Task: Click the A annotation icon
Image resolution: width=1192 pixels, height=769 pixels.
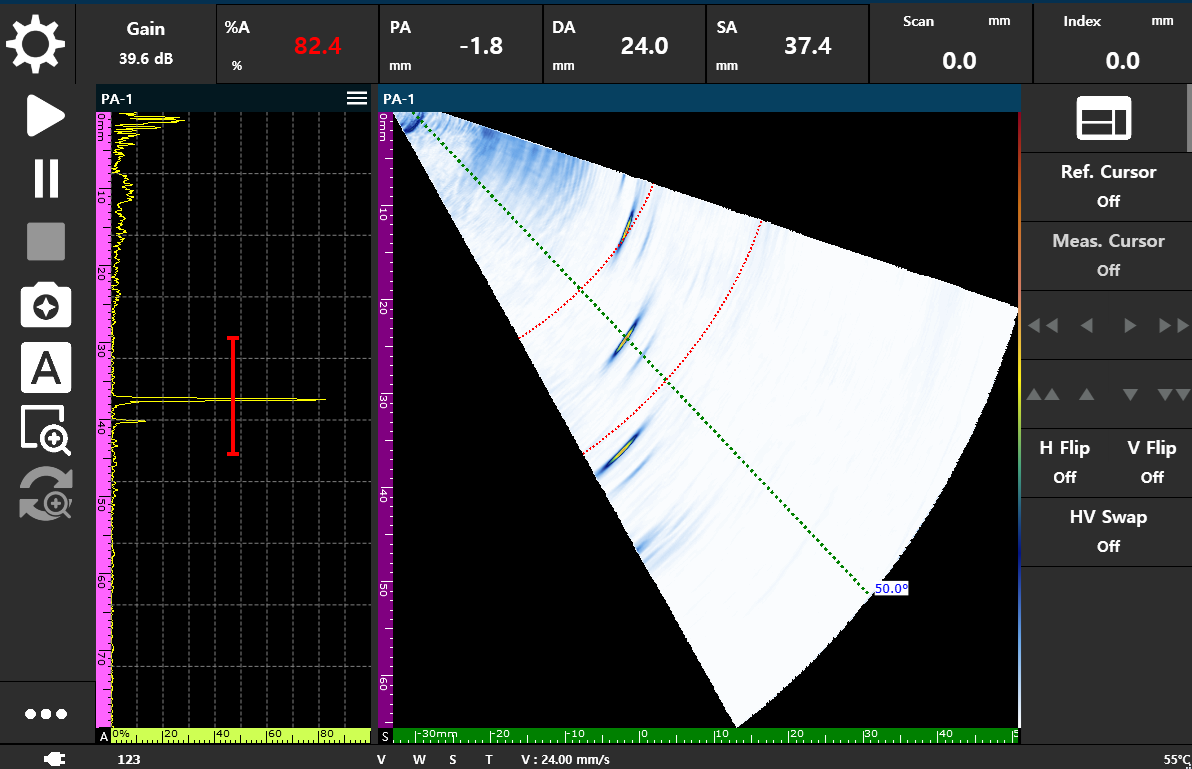Action: [46, 368]
